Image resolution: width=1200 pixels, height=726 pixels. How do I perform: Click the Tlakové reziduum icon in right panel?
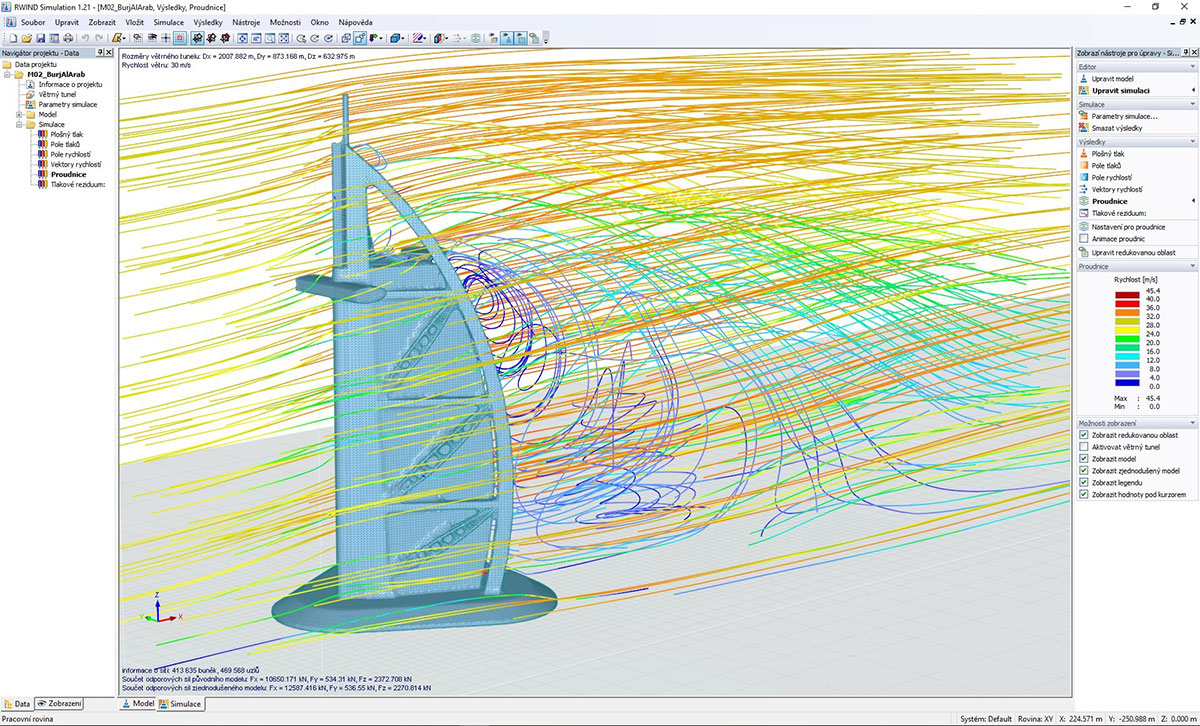(x=1083, y=212)
